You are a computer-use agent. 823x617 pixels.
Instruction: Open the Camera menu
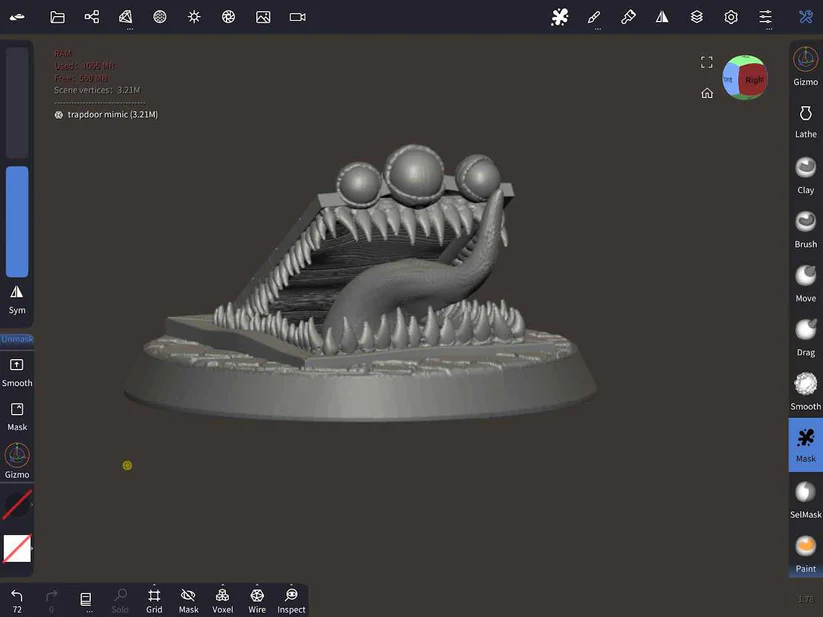[298, 17]
